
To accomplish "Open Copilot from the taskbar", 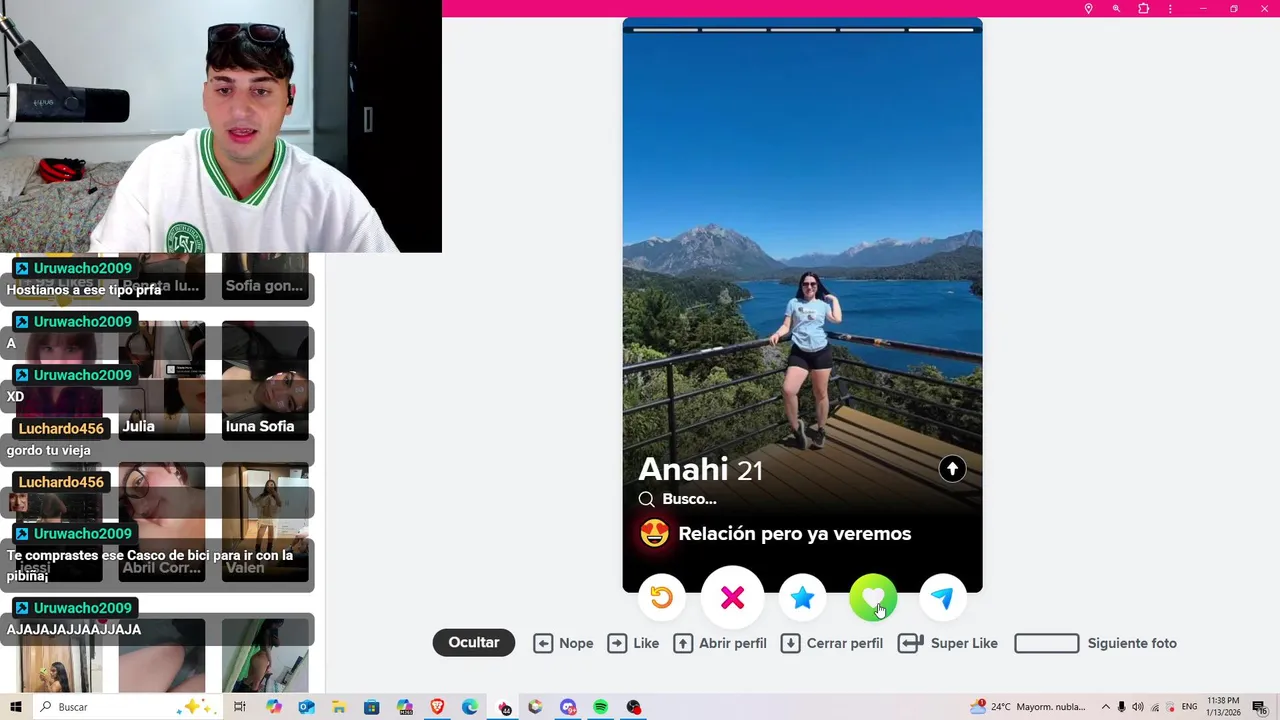I will point(274,707).
